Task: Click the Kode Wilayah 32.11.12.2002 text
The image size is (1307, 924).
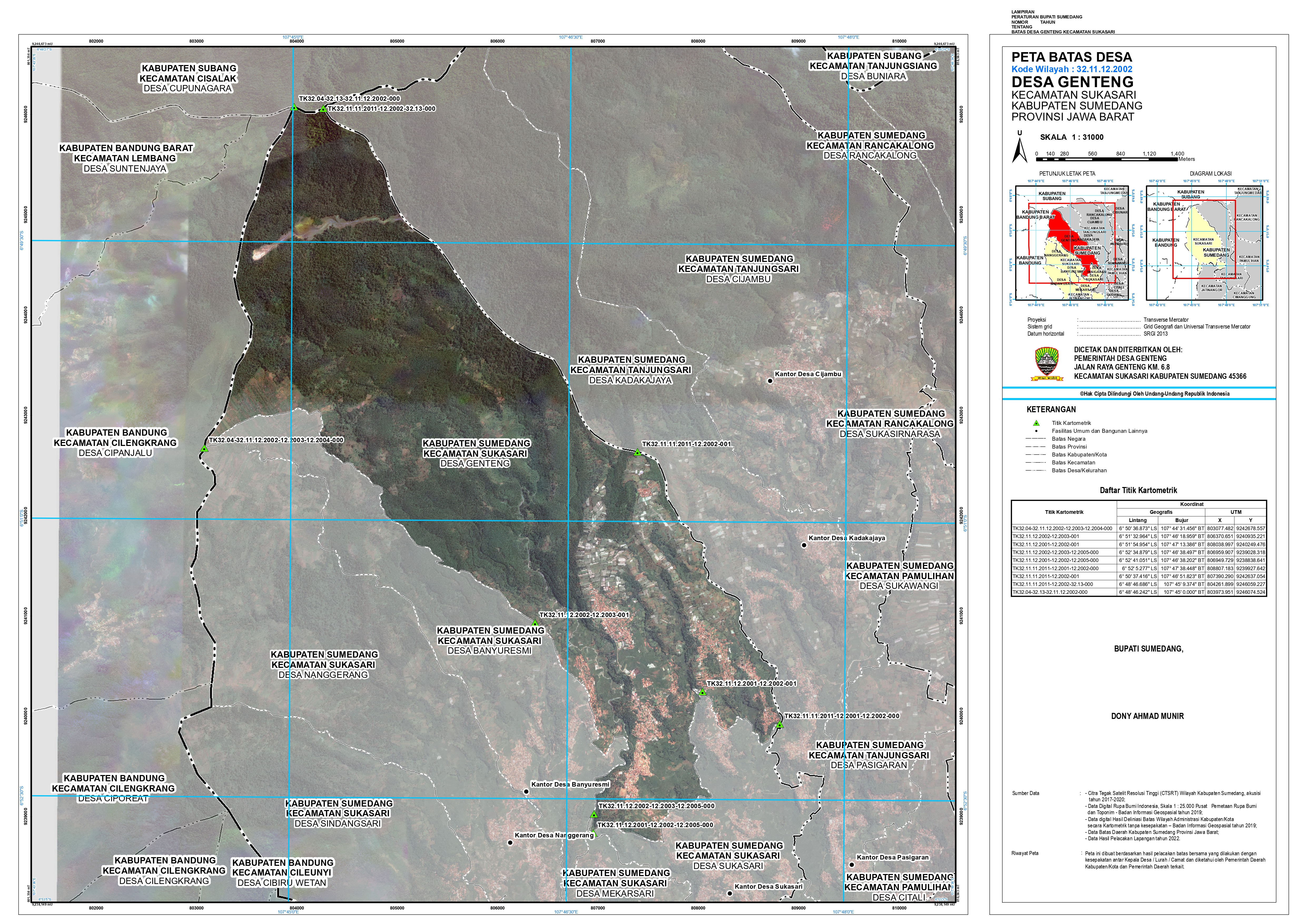Action: (1071, 69)
